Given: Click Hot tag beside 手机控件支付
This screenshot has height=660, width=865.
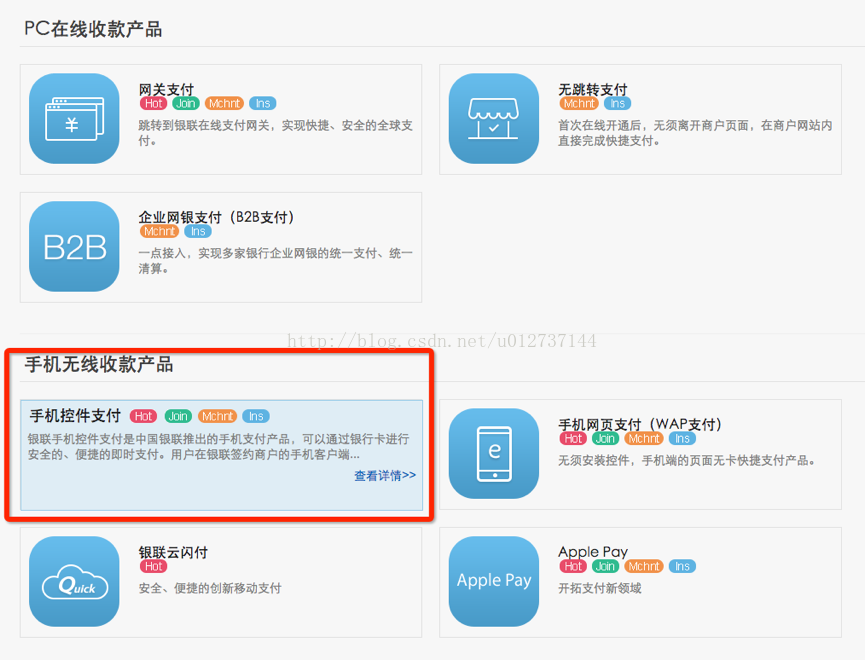Looking at the screenshot, I should (143, 416).
